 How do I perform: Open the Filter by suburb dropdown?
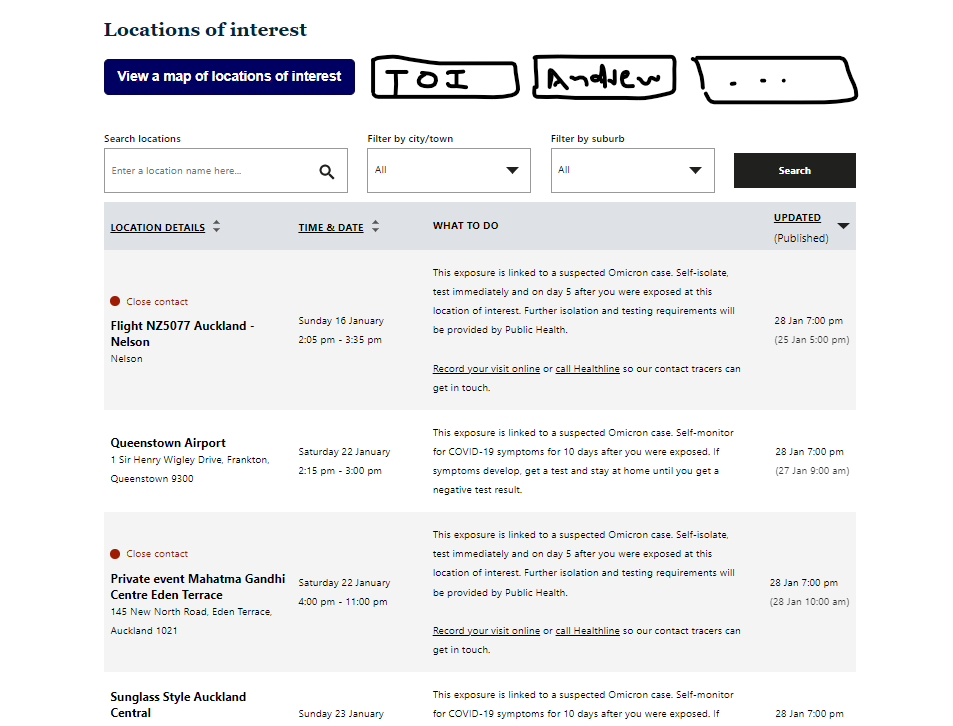pos(632,170)
